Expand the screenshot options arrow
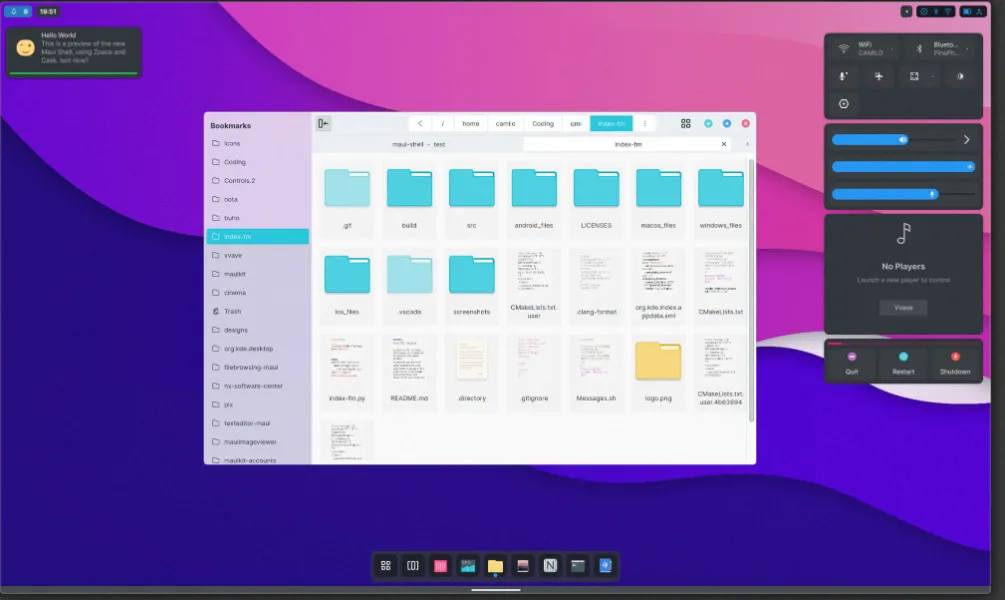 [933, 76]
